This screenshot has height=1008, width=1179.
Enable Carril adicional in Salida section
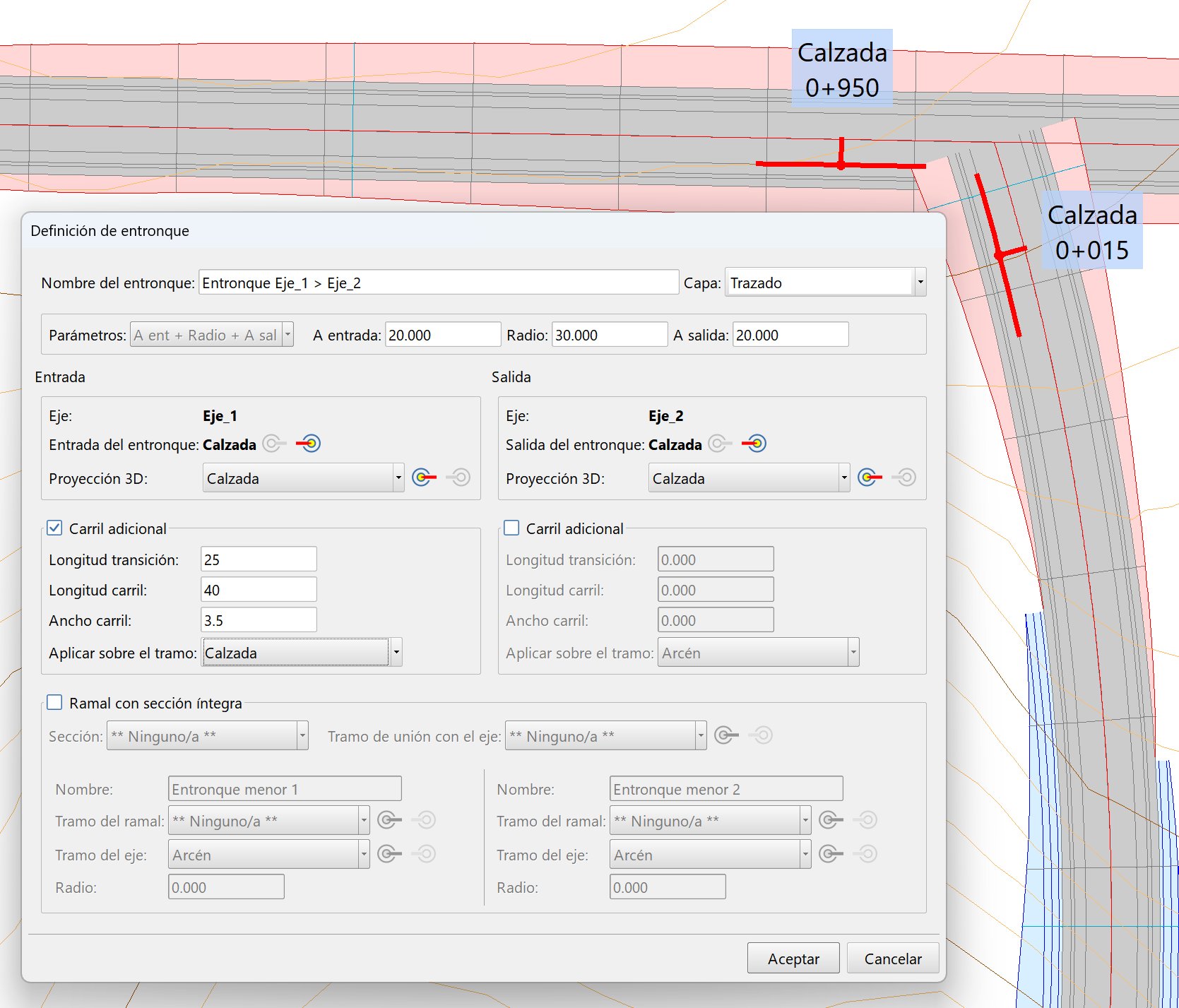tap(511, 528)
